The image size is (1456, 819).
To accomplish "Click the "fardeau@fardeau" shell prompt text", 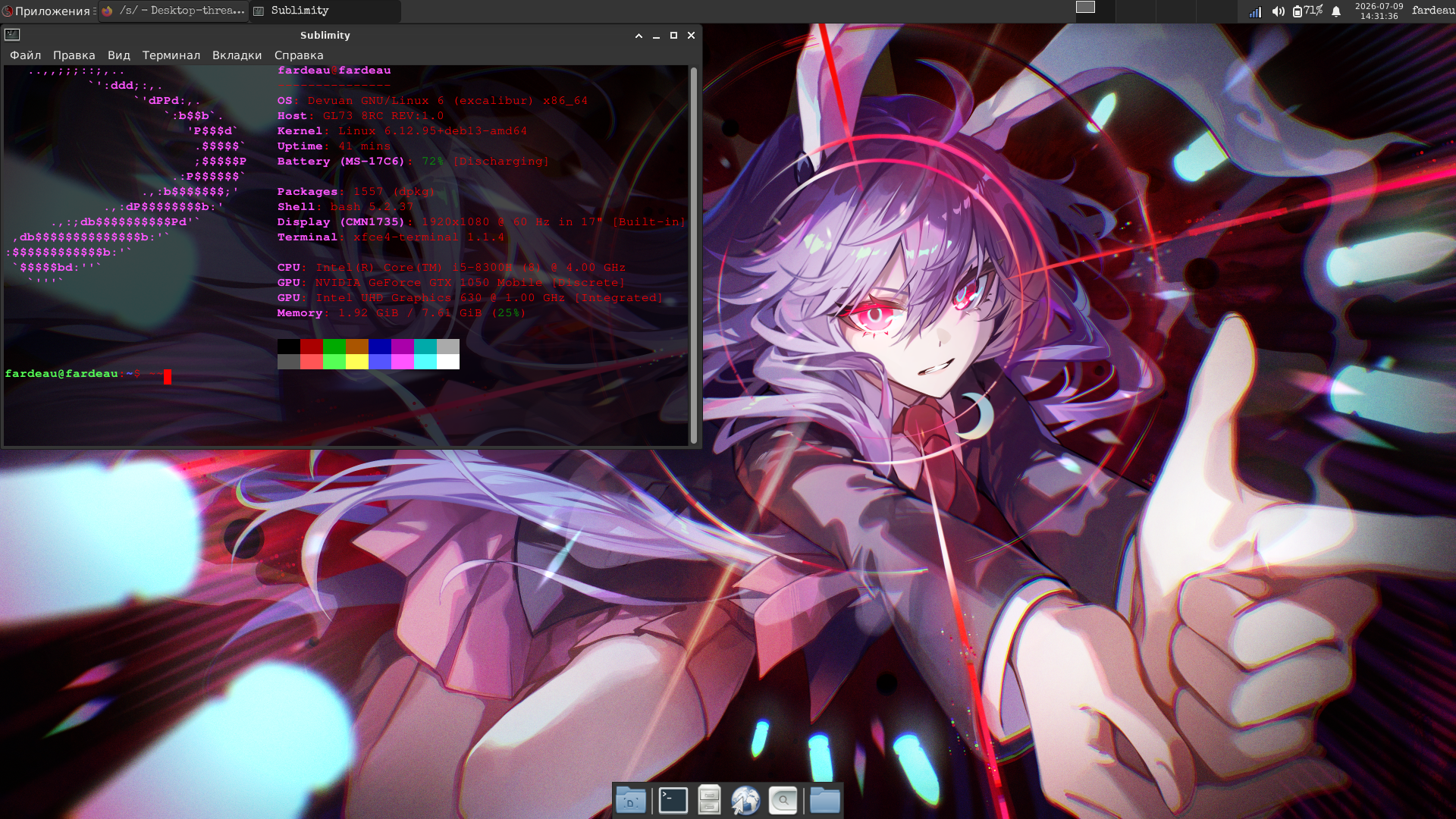I will [61, 374].
